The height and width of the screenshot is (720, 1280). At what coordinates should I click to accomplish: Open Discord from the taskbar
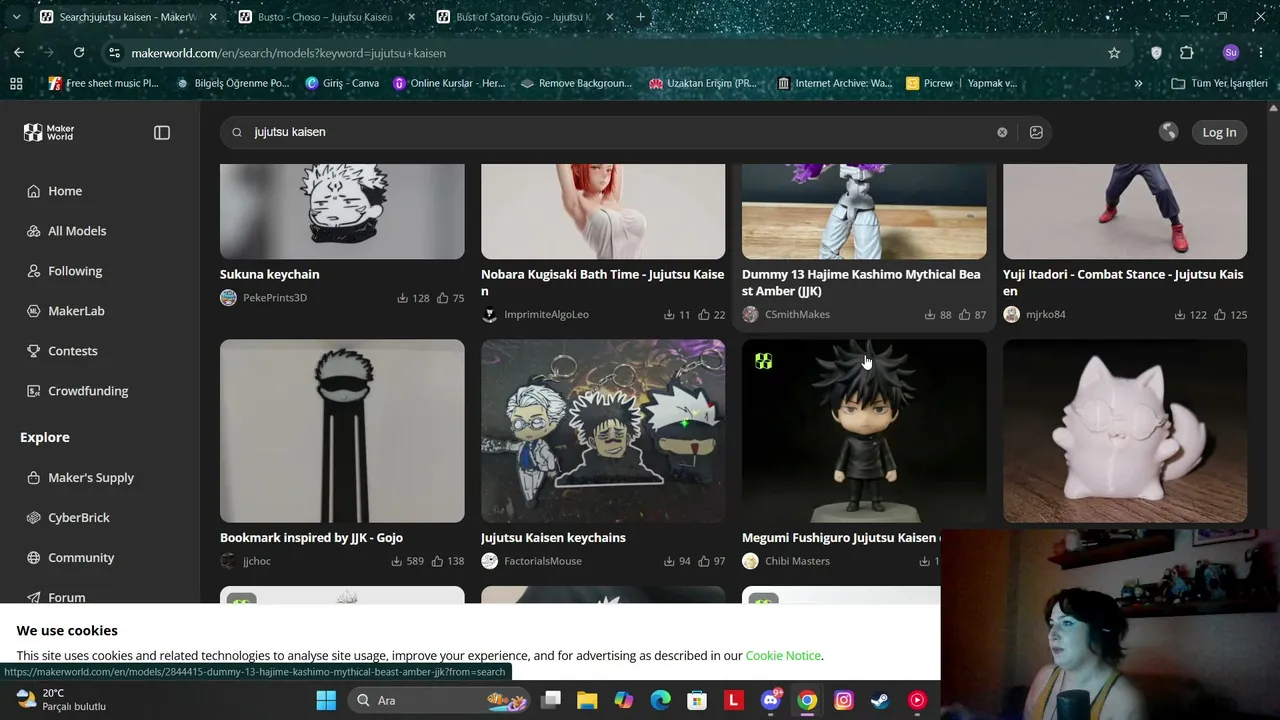point(771,700)
